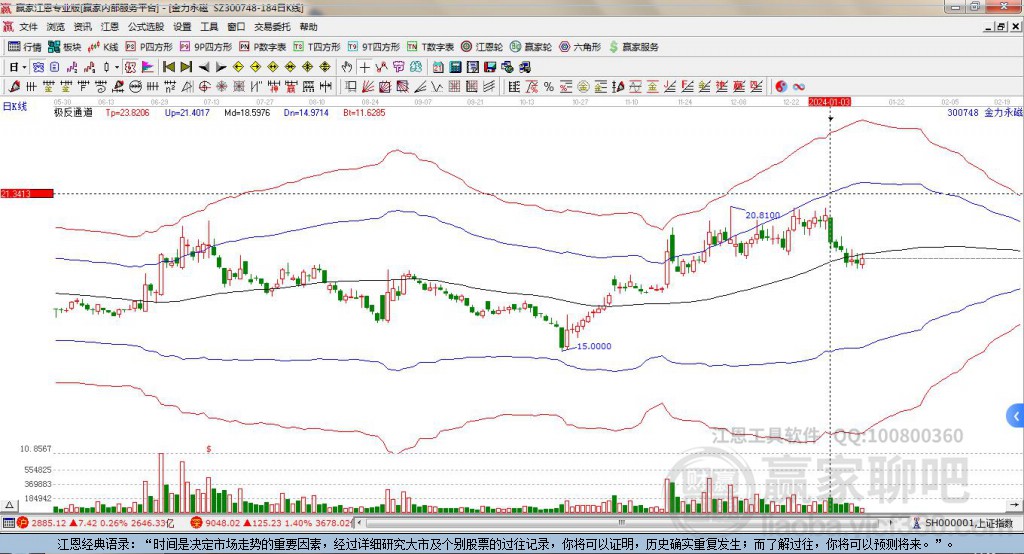The width and height of the screenshot is (1024, 554).
Task: Open the calendar date icon
Action: tap(438, 67)
